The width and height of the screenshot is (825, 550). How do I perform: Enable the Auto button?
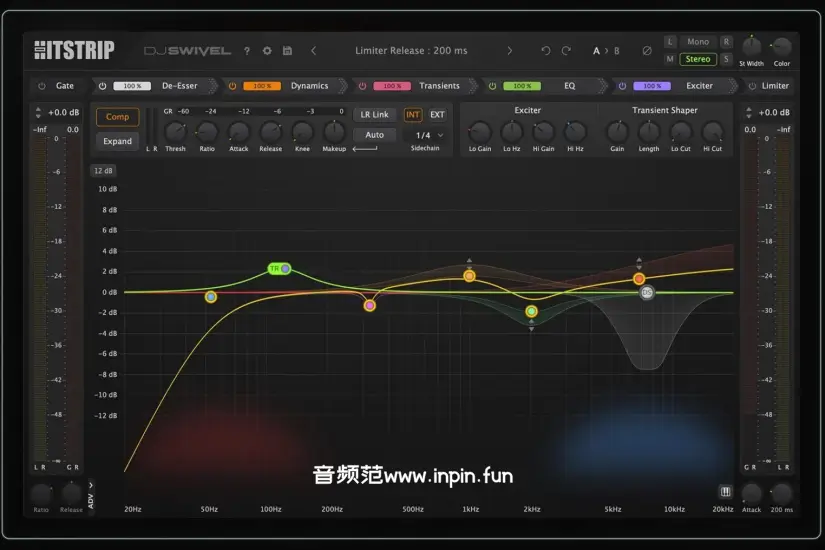click(374, 135)
